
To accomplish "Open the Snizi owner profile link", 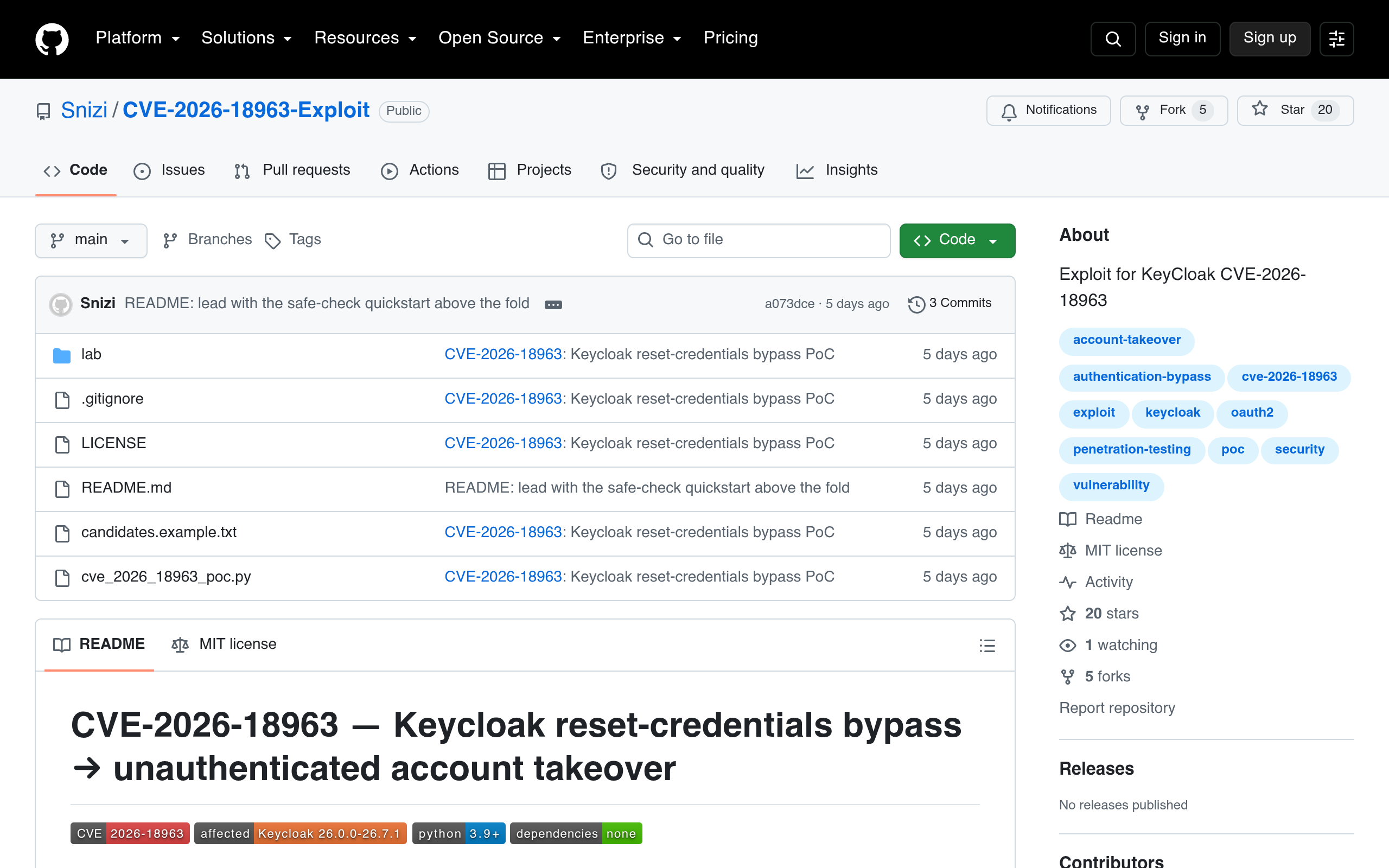I will click(x=84, y=110).
